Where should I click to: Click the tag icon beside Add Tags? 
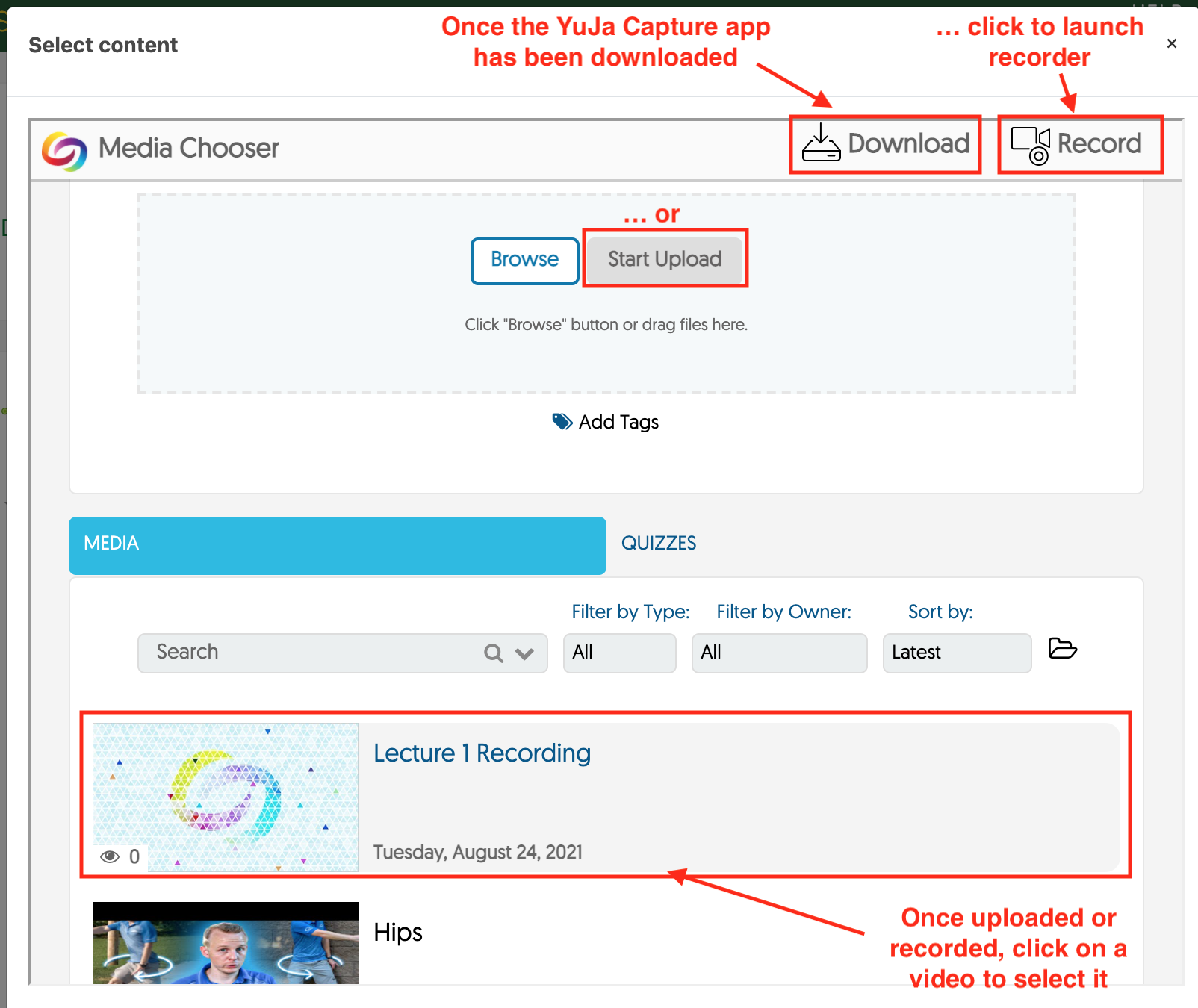[x=562, y=422]
